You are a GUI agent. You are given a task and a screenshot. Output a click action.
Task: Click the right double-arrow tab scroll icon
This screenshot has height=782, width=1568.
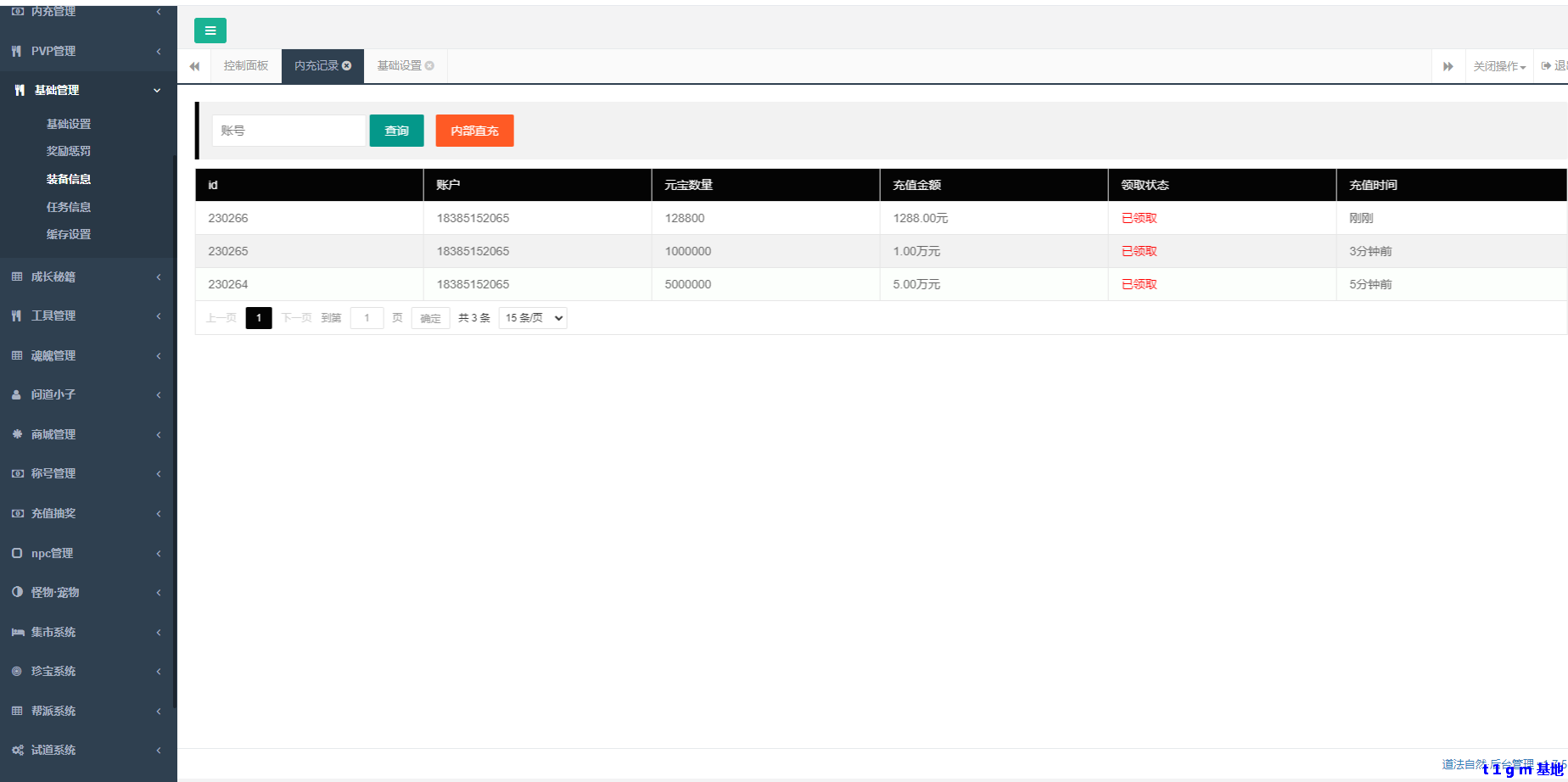pos(1448,66)
